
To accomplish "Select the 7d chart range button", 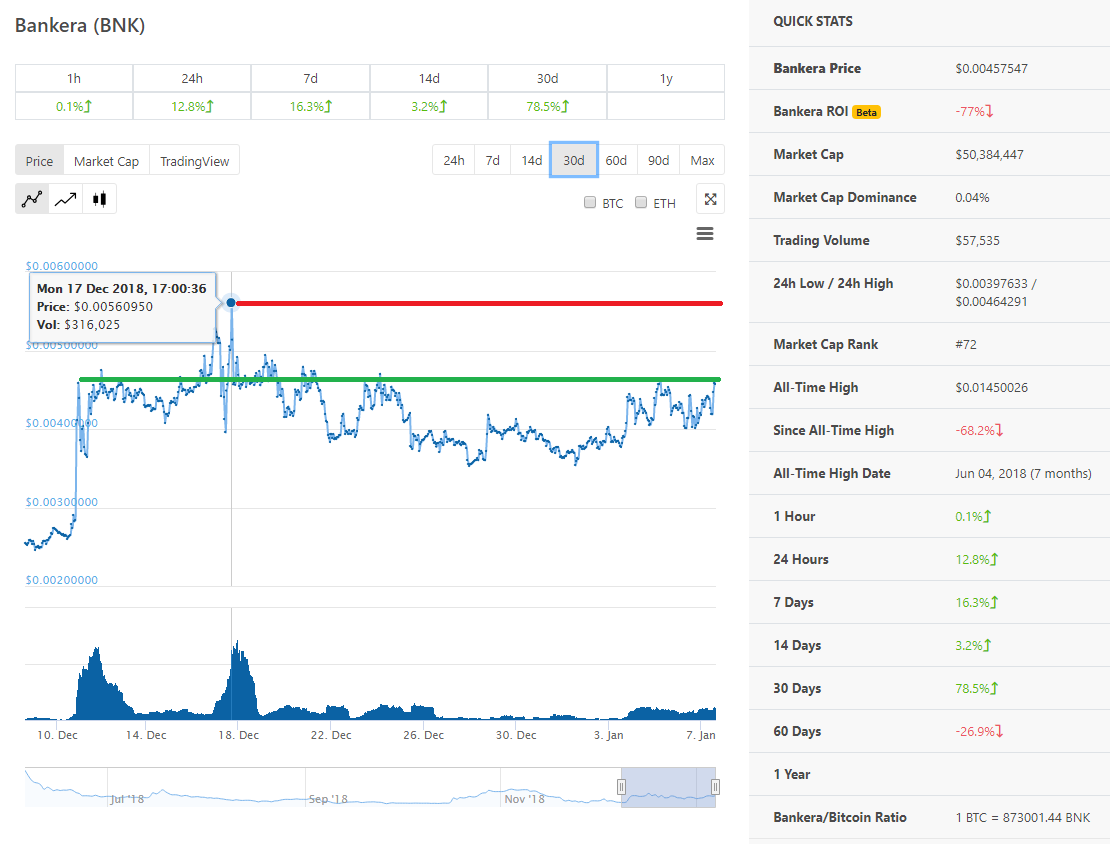I will 493,160.
